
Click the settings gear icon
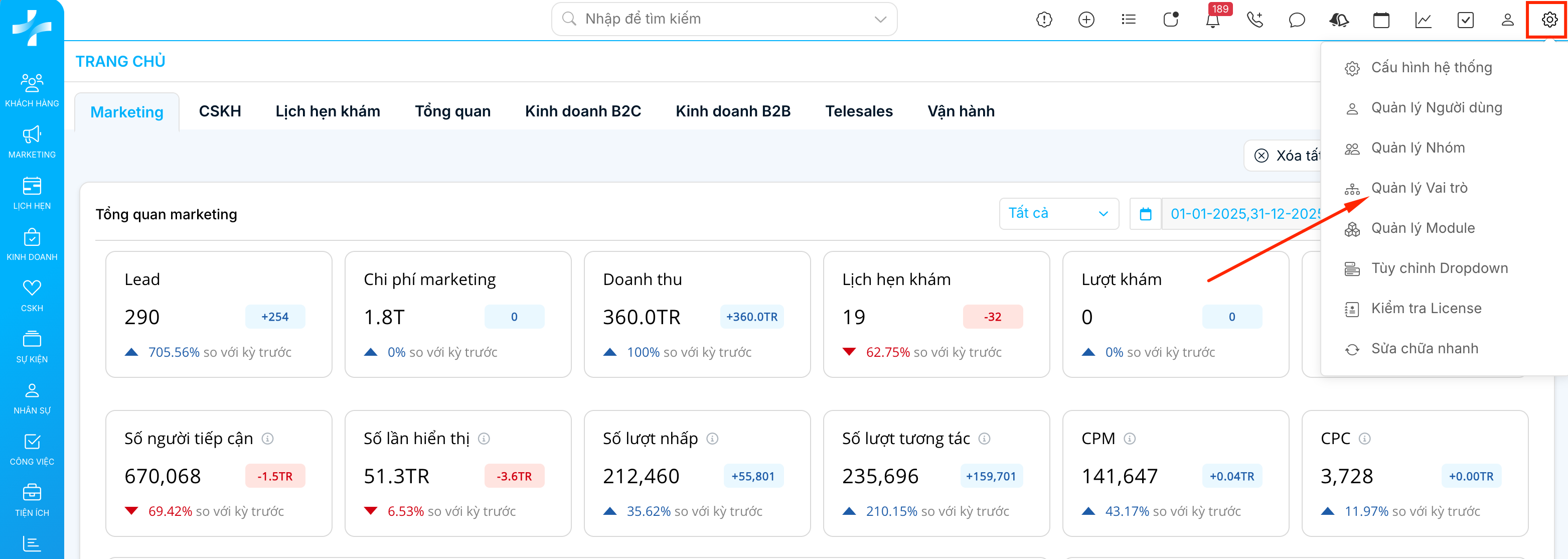pos(1549,20)
